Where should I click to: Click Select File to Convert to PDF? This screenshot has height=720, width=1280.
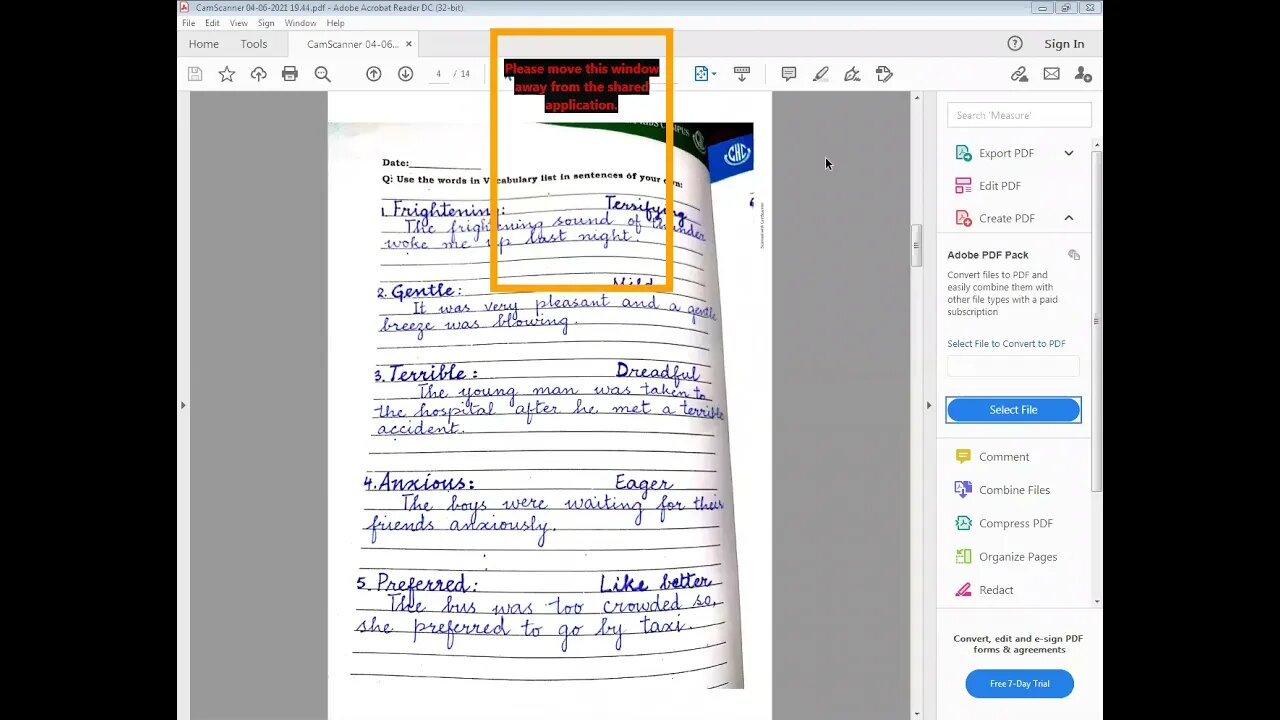click(x=1006, y=344)
